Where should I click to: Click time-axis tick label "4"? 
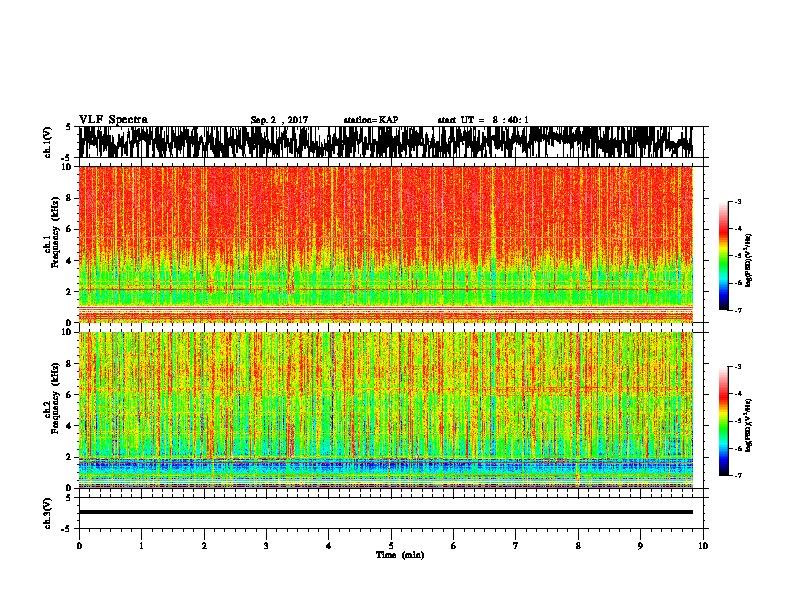(329, 546)
